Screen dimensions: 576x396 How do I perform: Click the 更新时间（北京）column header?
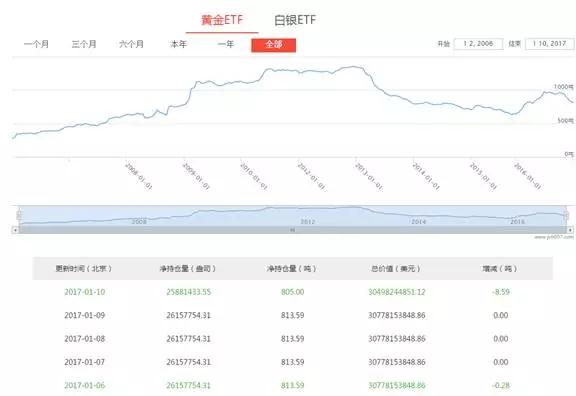[84, 269]
